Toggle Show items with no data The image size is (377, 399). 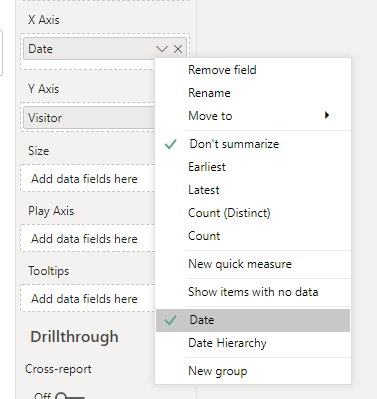coord(253,292)
